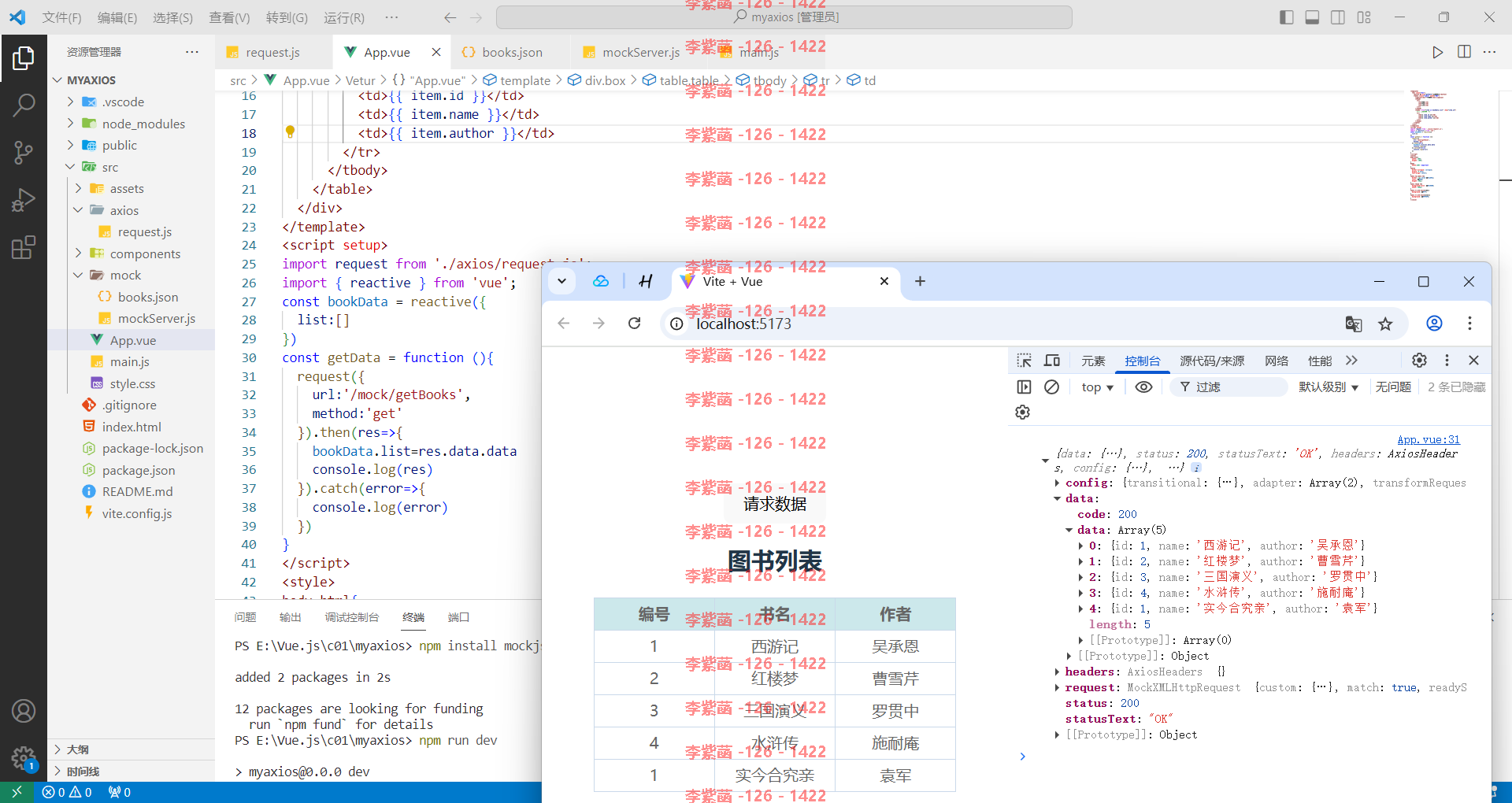Image resolution: width=1512 pixels, height=803 pixels.
Task: Open Accounts menu in activity bar
Action: [x=24, y=711]
